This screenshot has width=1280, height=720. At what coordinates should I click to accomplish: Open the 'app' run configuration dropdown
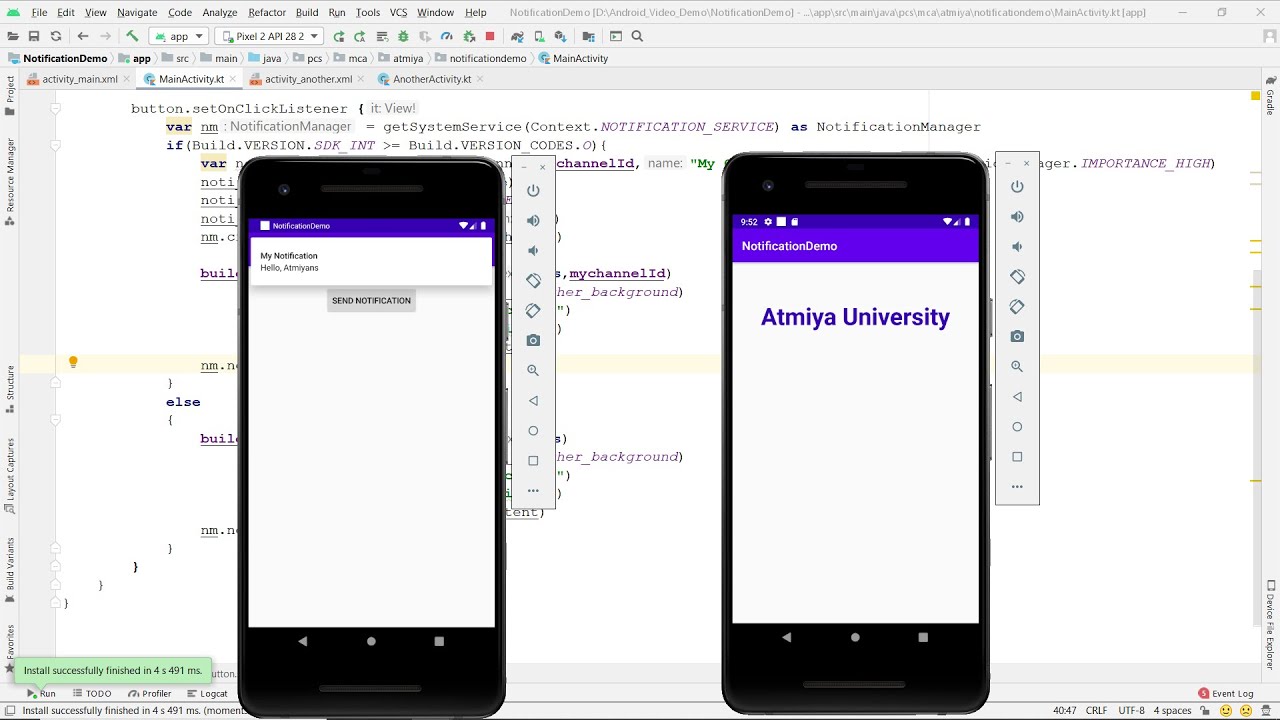pos(179,36)
